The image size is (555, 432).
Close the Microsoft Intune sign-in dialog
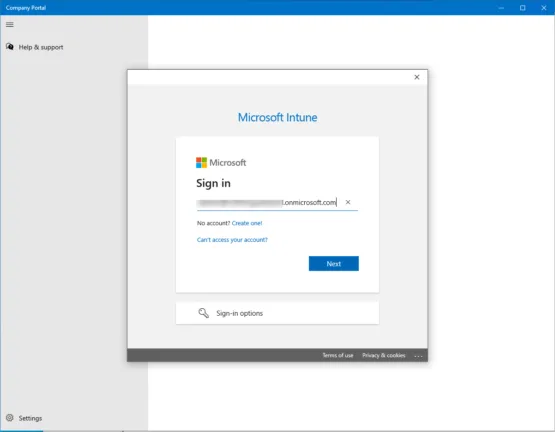[x=417, y=77]
